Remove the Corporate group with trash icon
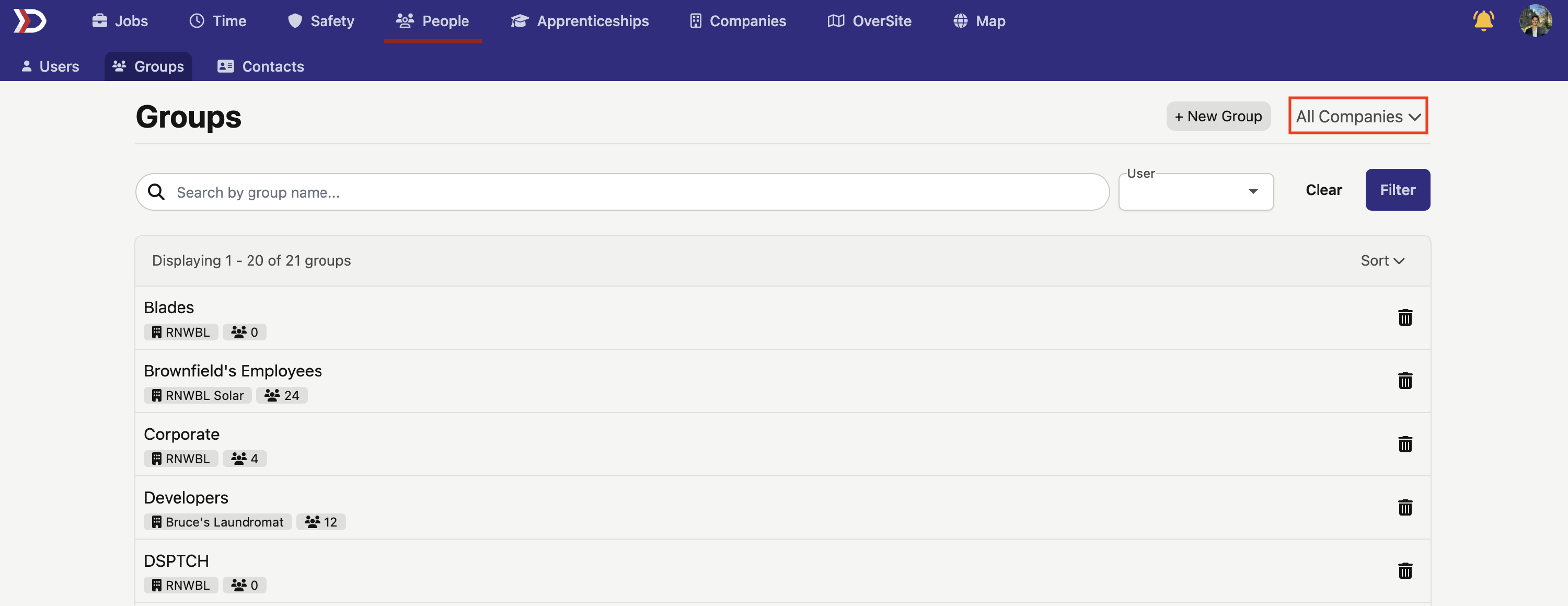The image size is (1568, 606). [1404, 444]
